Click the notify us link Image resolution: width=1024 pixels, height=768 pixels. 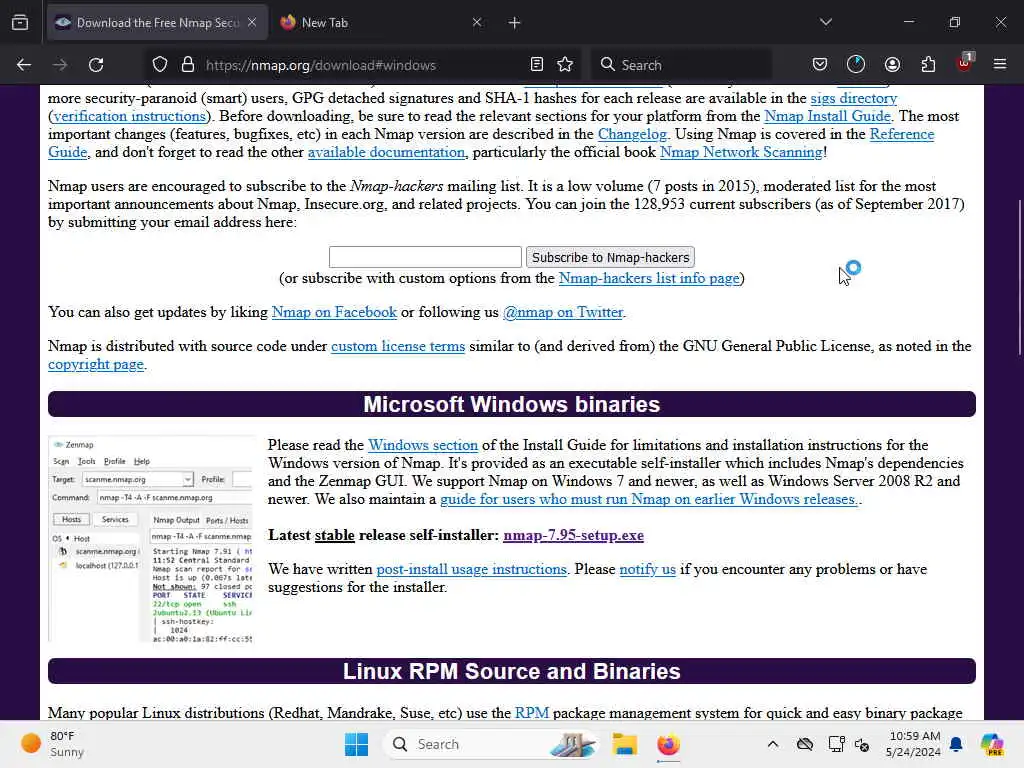pyautogui.click(x=647, y=569)
